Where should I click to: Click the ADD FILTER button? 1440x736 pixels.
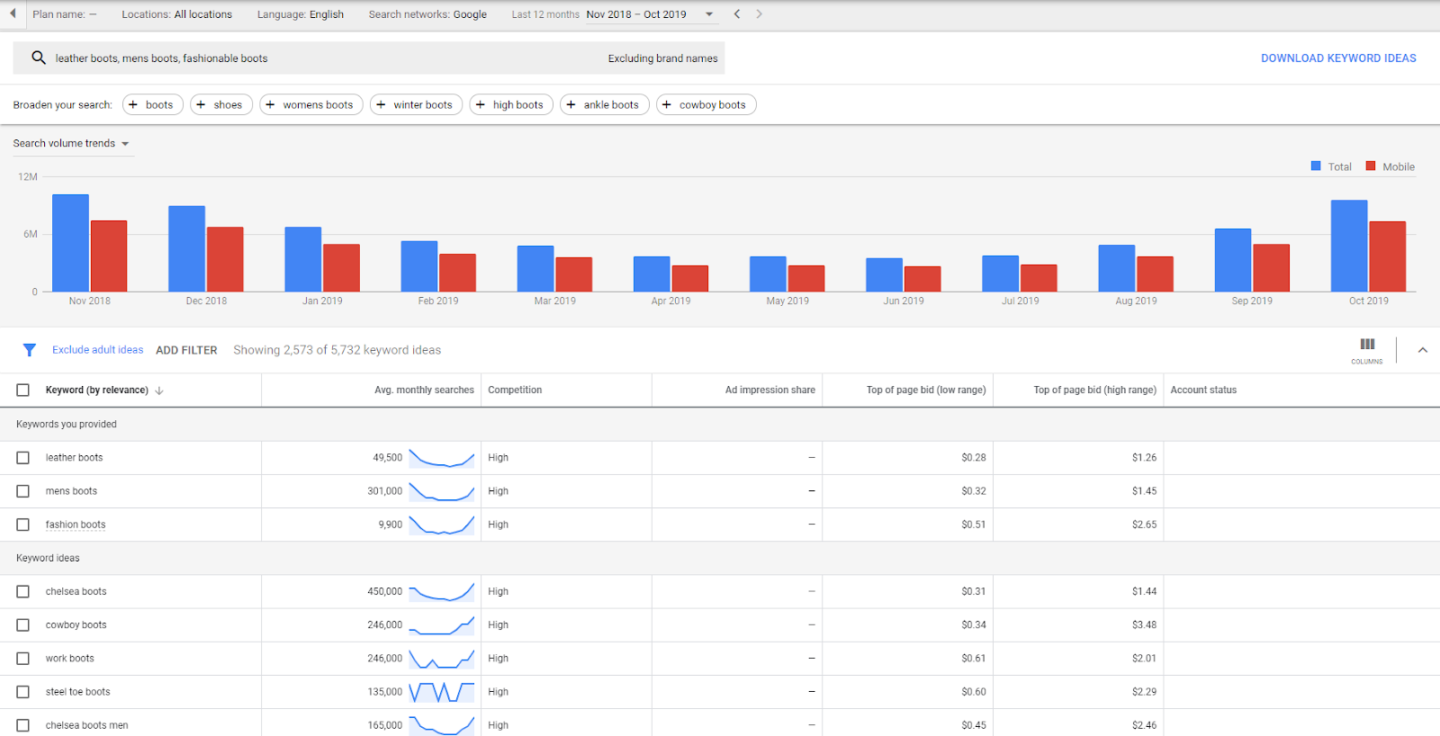point(186,350)
